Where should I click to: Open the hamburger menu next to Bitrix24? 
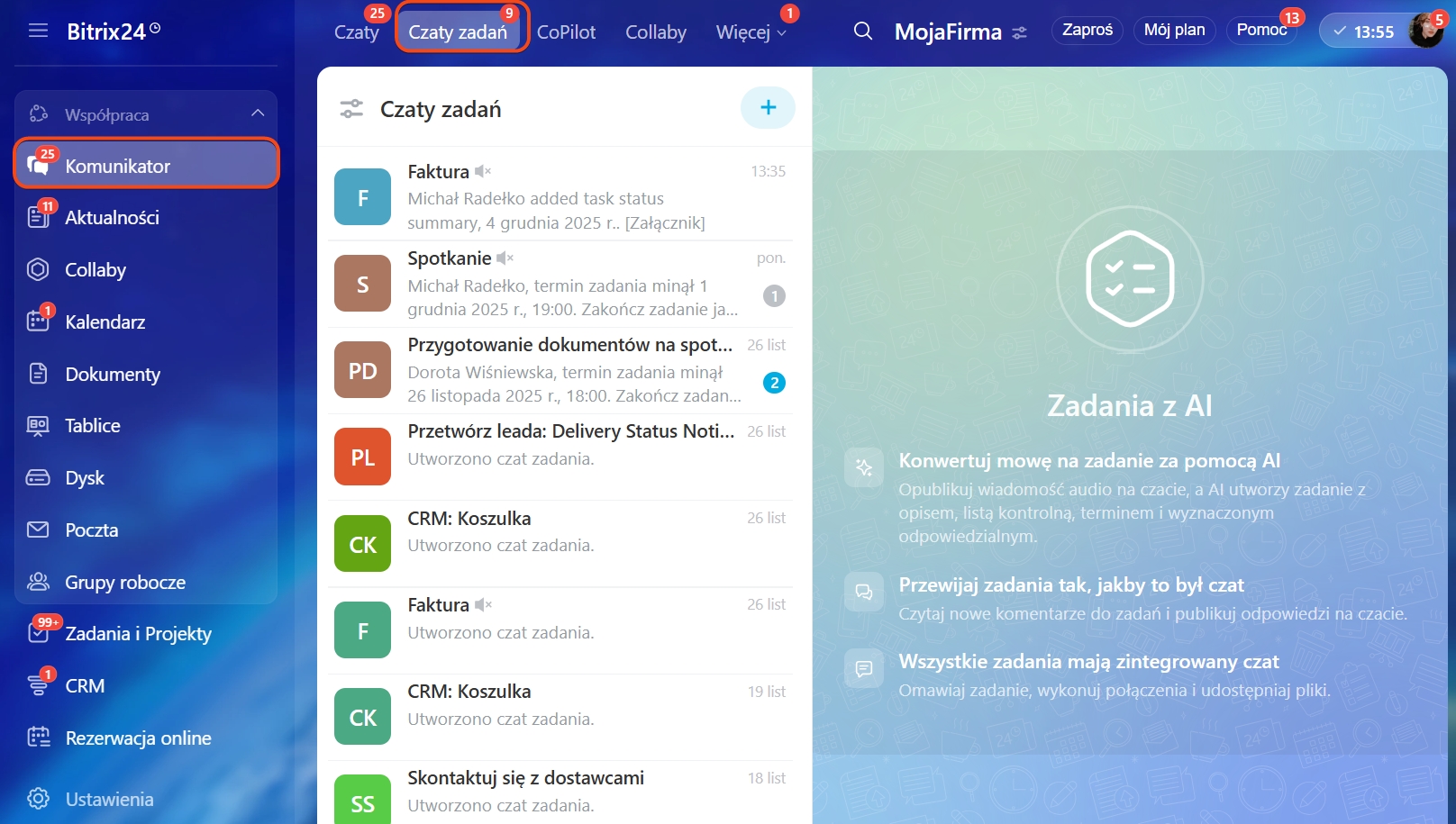pyautogui.click(x=38, y=31)
